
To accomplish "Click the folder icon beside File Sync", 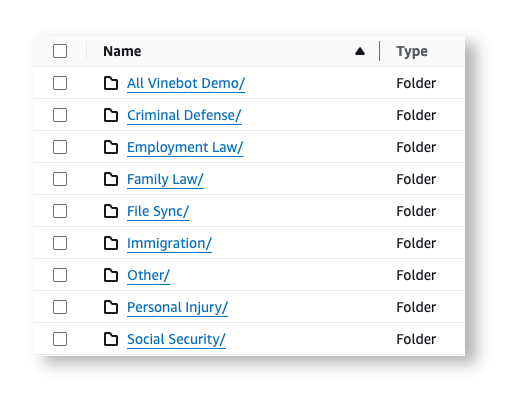I will pos(111,211).
